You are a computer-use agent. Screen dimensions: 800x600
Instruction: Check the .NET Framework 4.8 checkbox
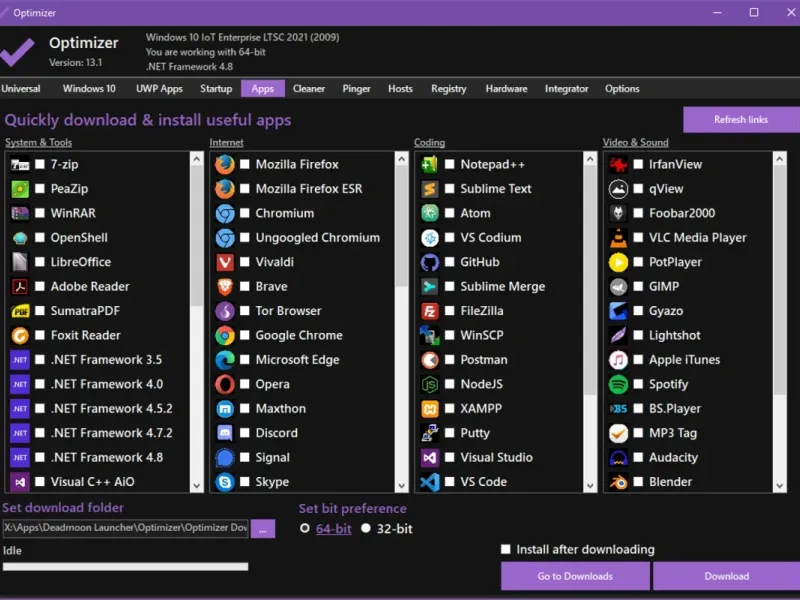pyautogui.click(x=40, y=457)
